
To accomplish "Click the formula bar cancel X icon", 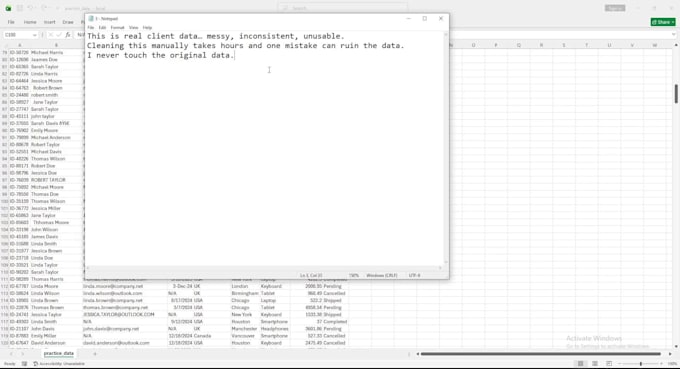I will [x=51, y=35].
